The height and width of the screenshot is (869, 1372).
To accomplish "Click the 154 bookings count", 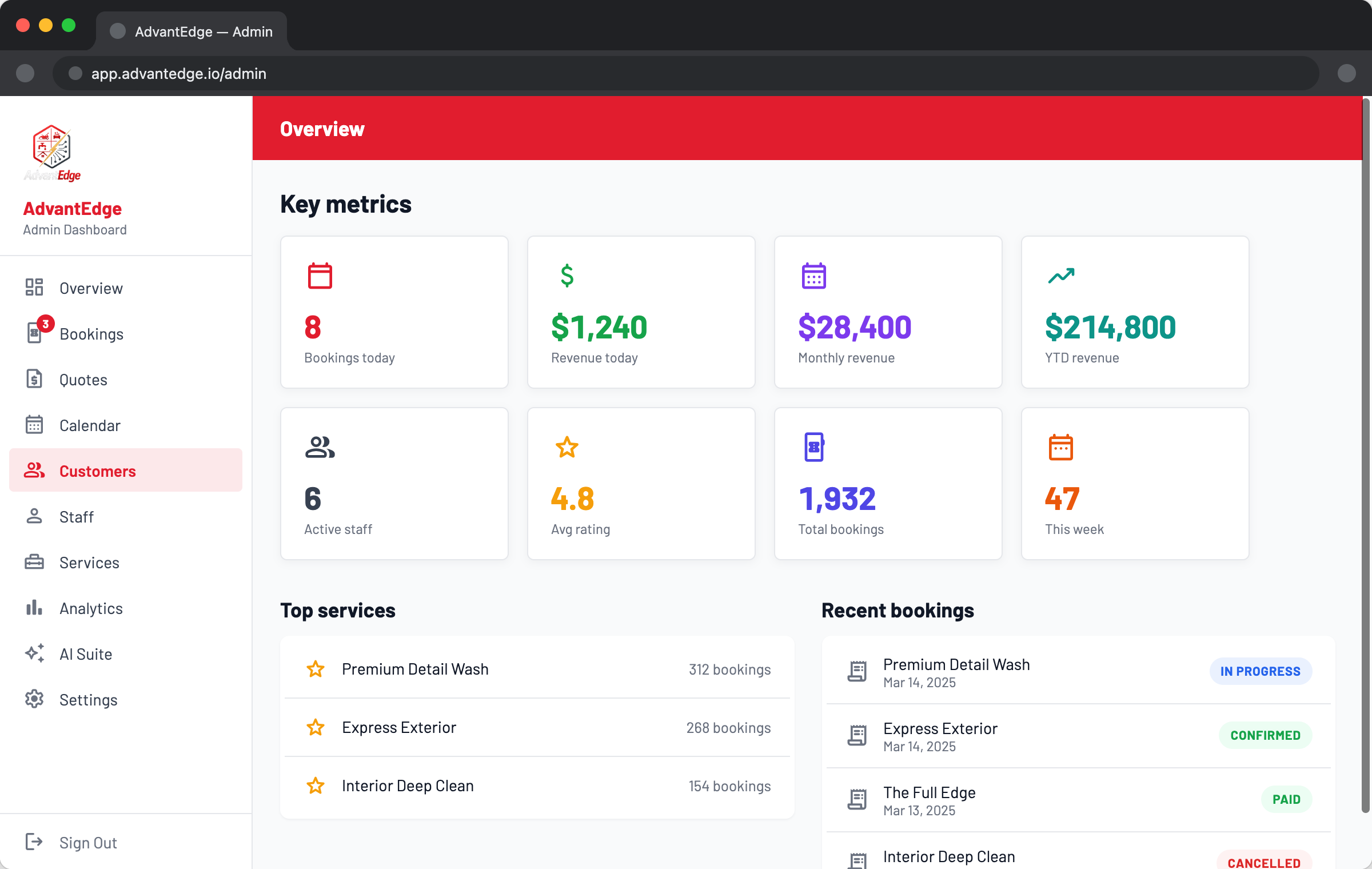I will coord(729,786).
